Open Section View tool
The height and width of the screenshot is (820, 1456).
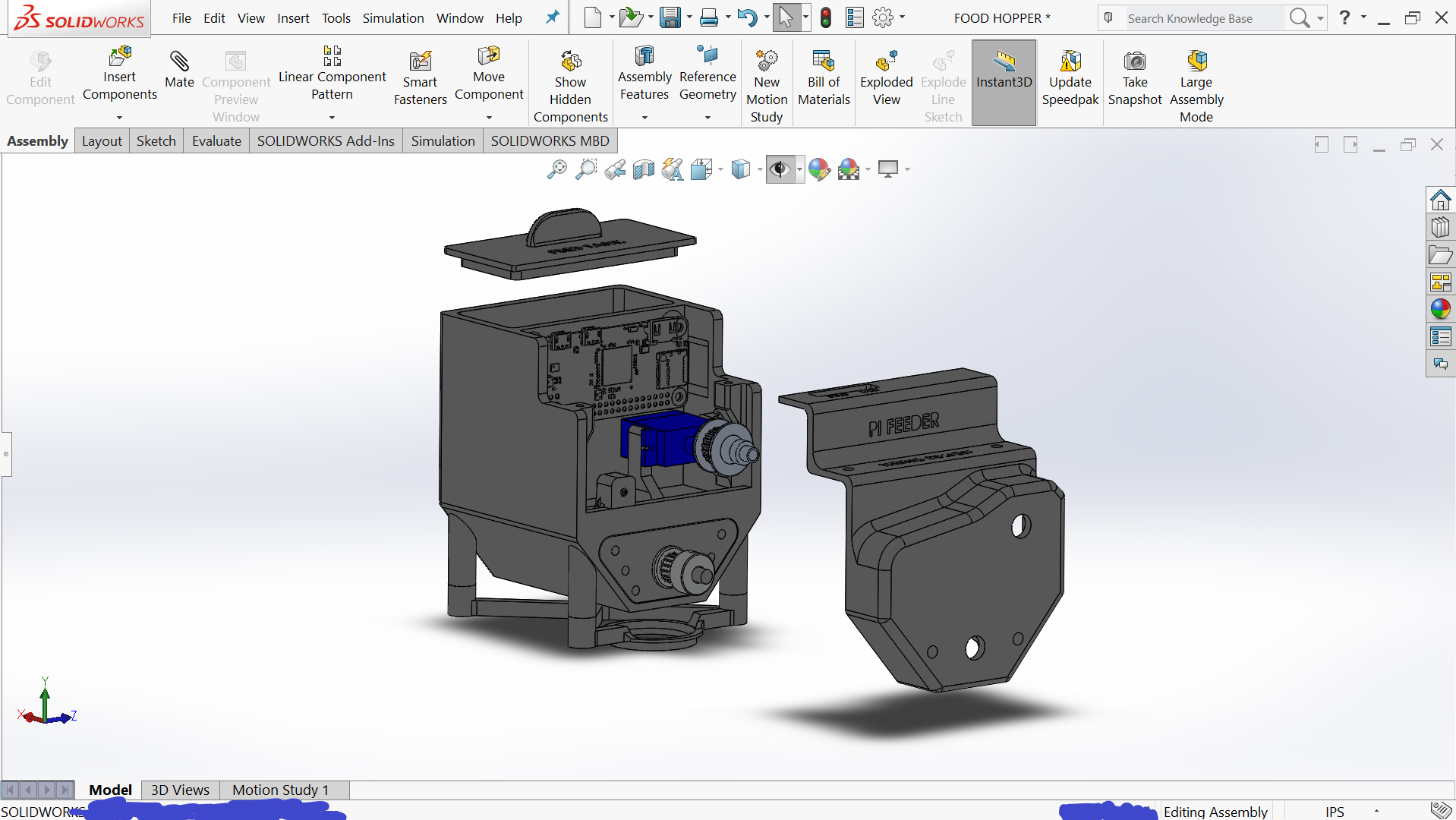coord(644,169)
